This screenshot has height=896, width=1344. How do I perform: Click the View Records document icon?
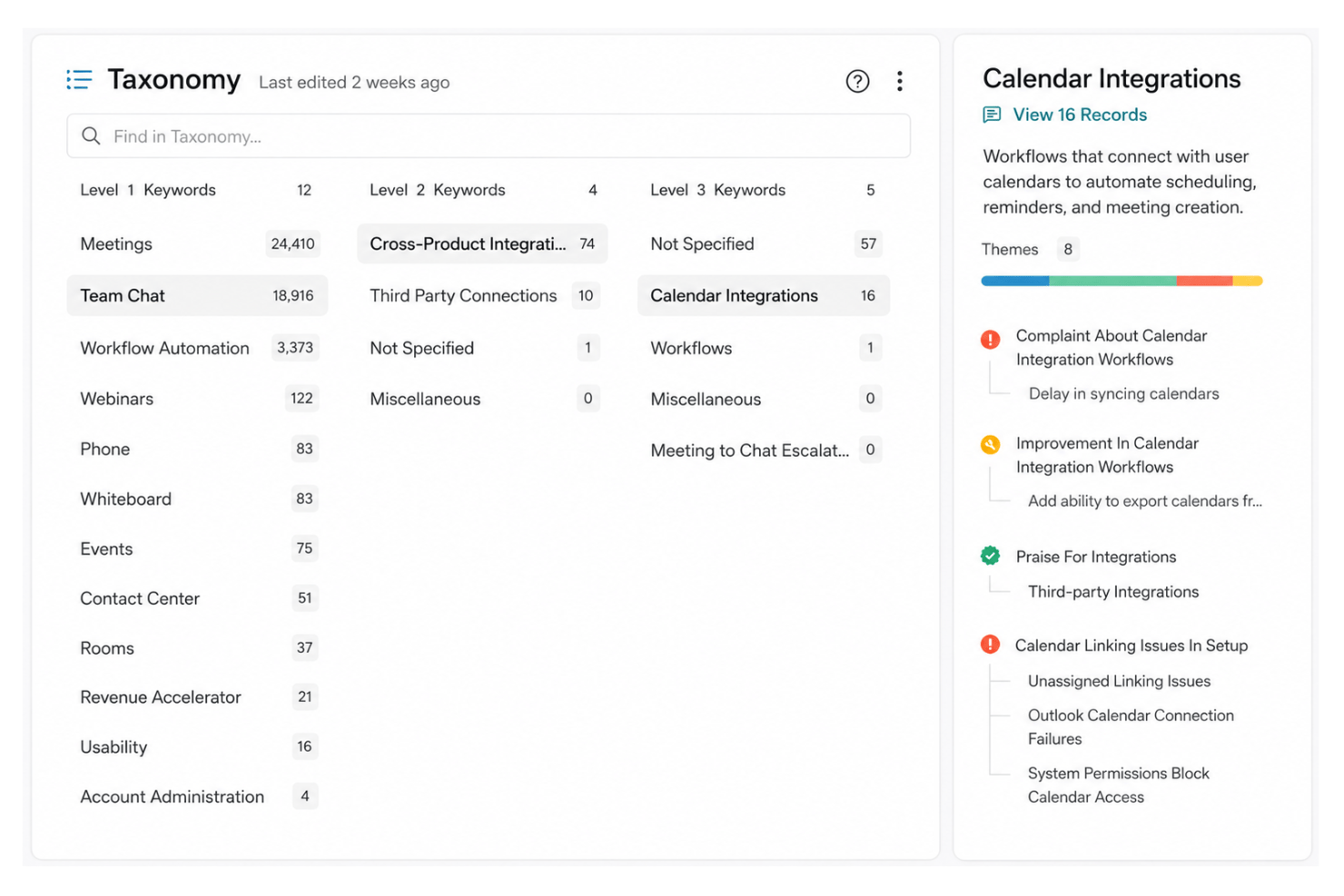click(x=992, y=115)
